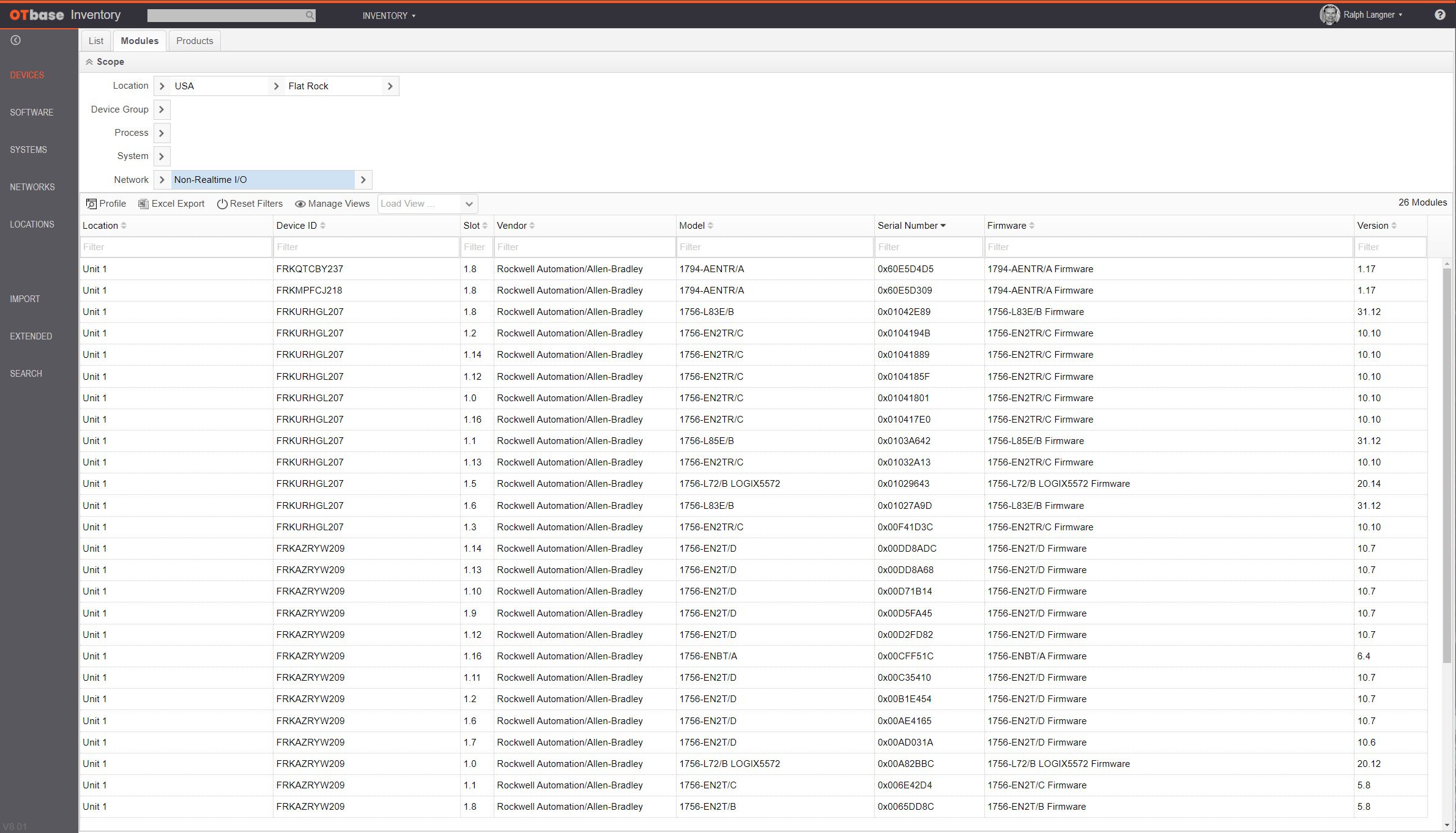Switch to the List tab
The width and height of the screenshot is (1456, 833).
96,41
